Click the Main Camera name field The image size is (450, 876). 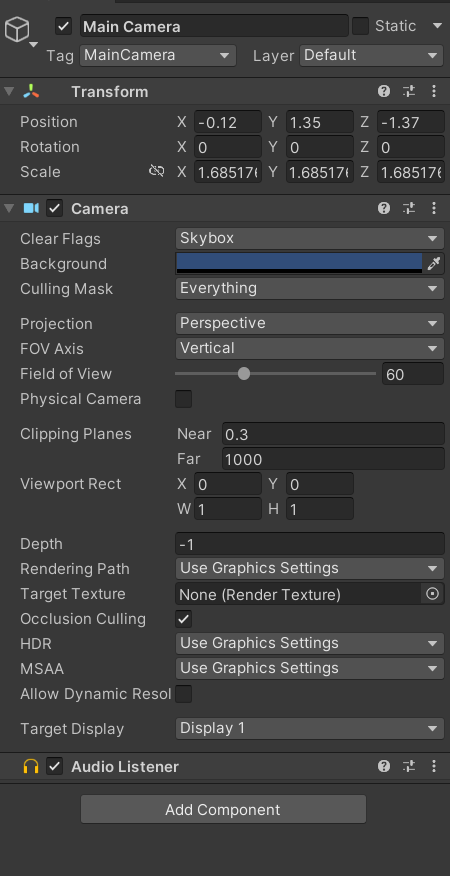click(x=214, y=26)
